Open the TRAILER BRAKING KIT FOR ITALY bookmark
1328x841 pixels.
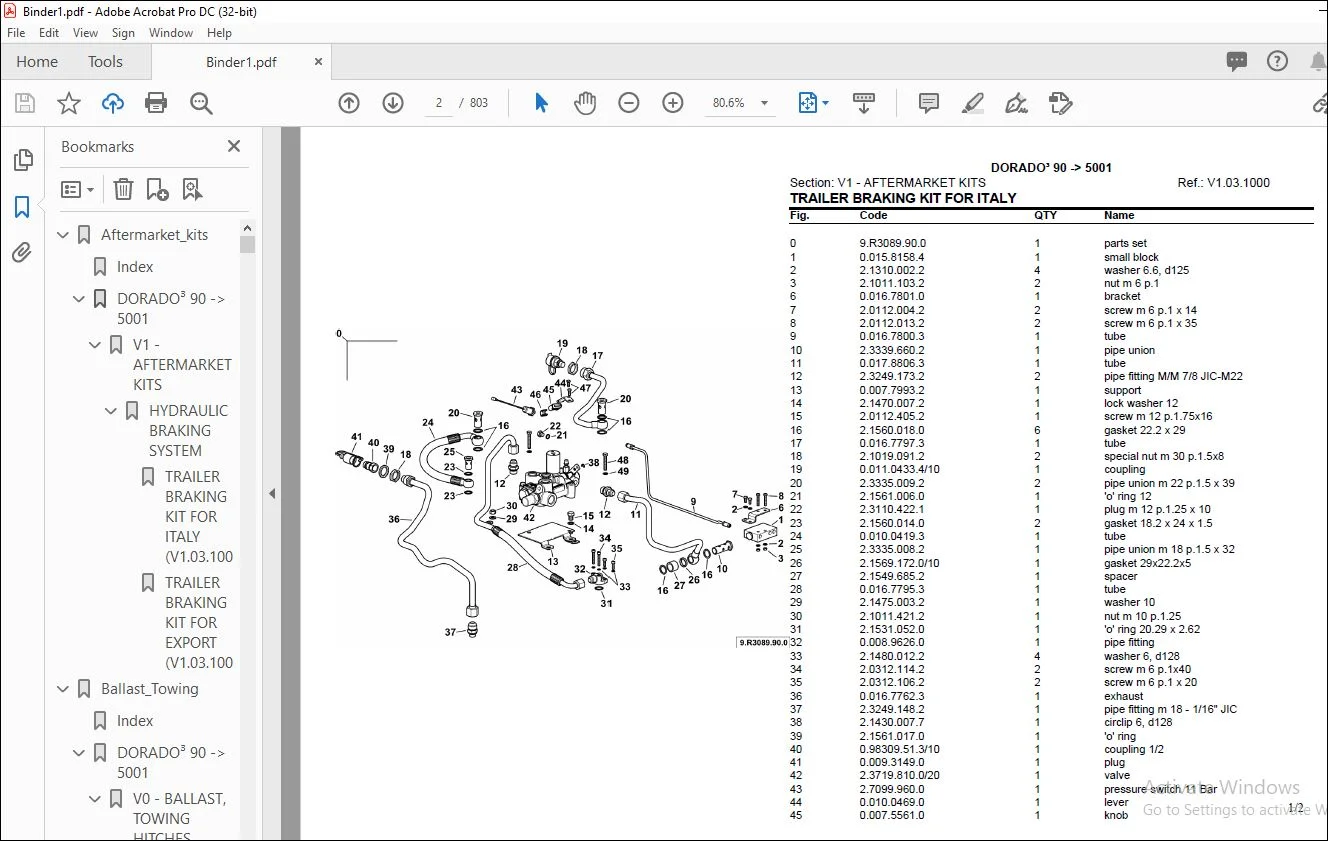point(199,517)
